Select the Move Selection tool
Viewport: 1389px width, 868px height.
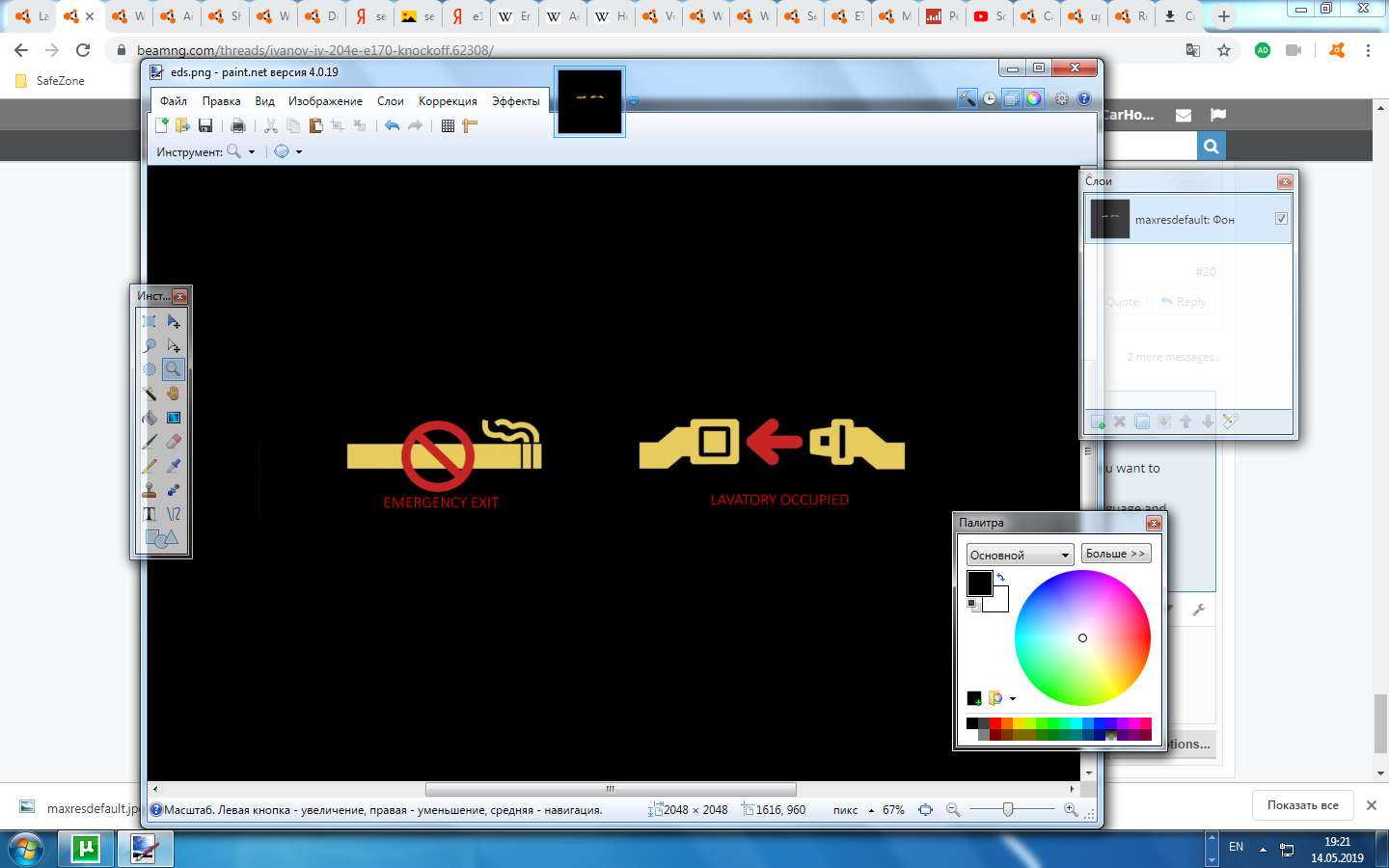point(174,345)
